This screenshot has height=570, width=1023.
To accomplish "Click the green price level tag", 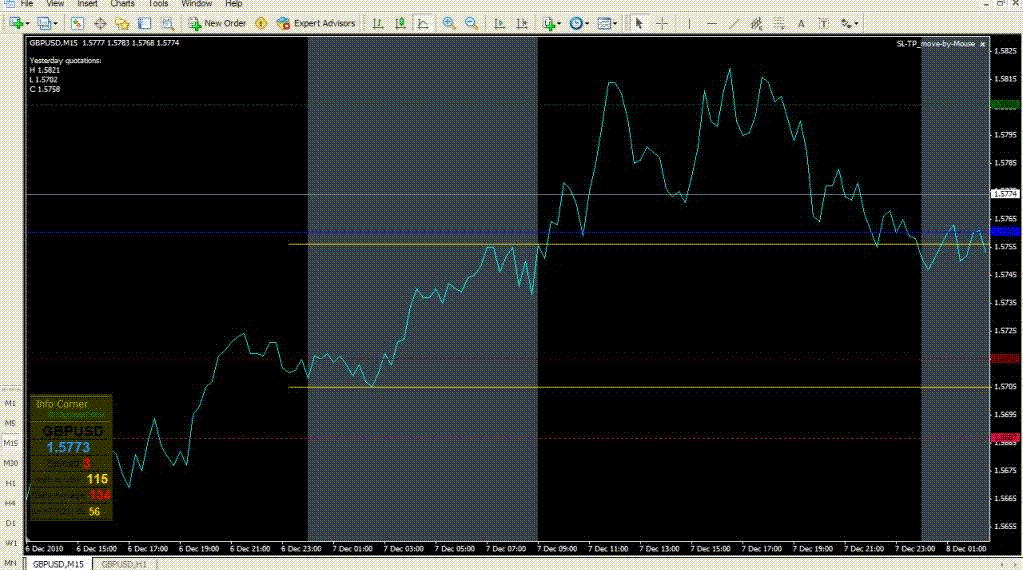I will pyautogui.click(x=1005, y=104).
